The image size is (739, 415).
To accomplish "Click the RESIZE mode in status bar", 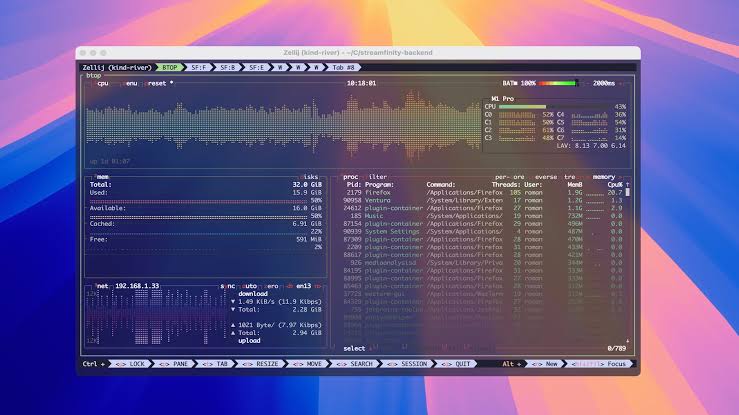I will pyautogui.click(x=261, y=364).
